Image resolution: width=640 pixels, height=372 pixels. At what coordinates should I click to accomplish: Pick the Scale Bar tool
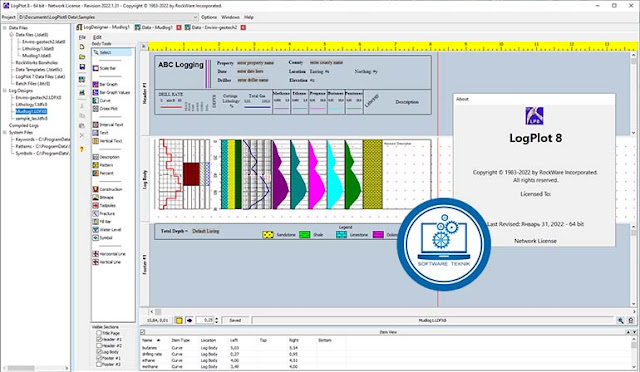[104, 69]
